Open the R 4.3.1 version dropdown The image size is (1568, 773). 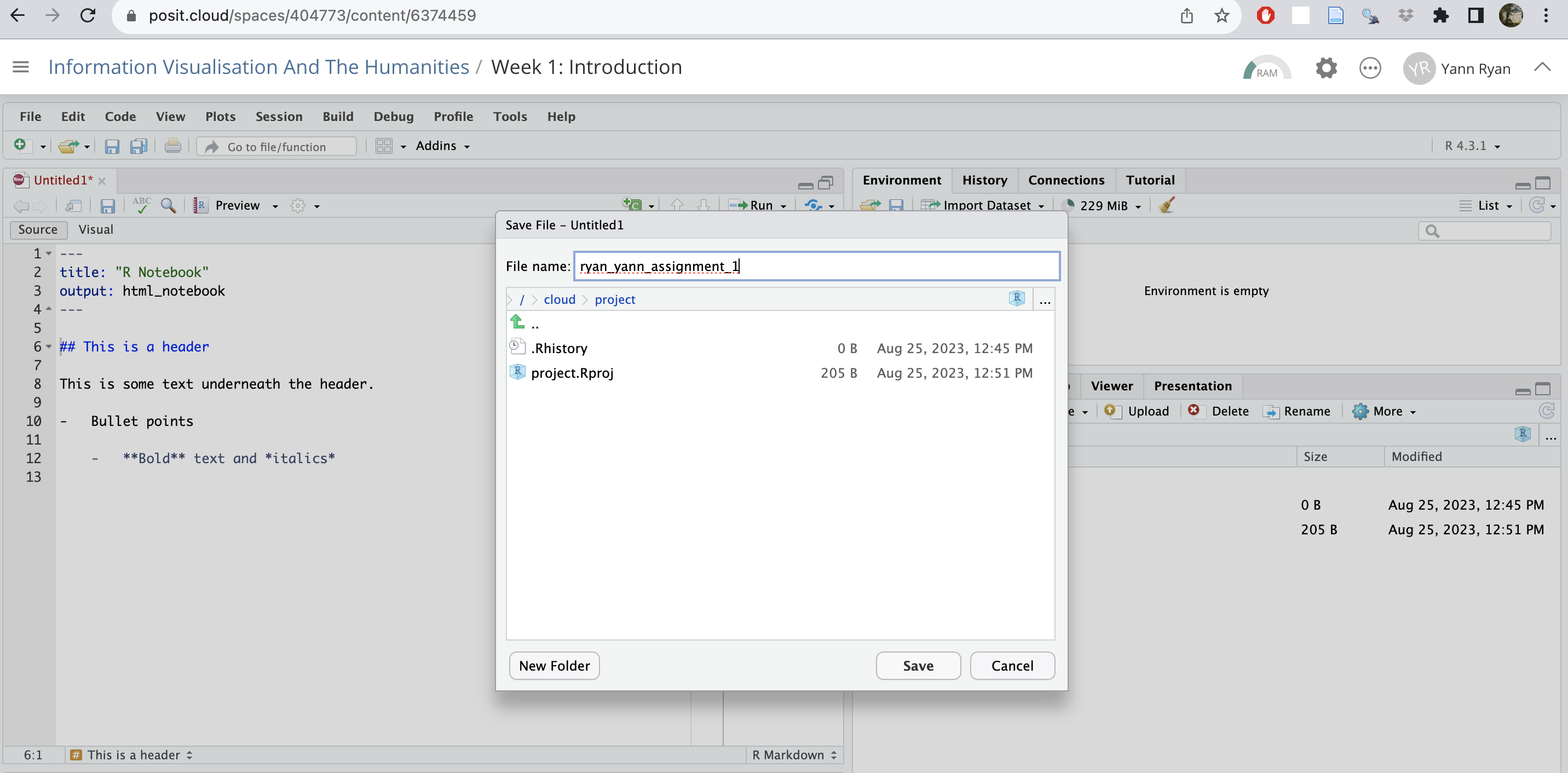pyautogui.click(x=1496, y=147)
